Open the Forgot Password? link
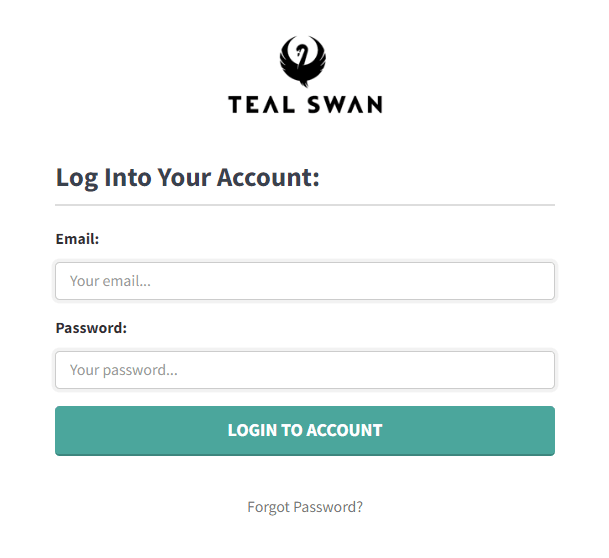The width and height of the screenshot is (609, 558). (x=305, y=507)
